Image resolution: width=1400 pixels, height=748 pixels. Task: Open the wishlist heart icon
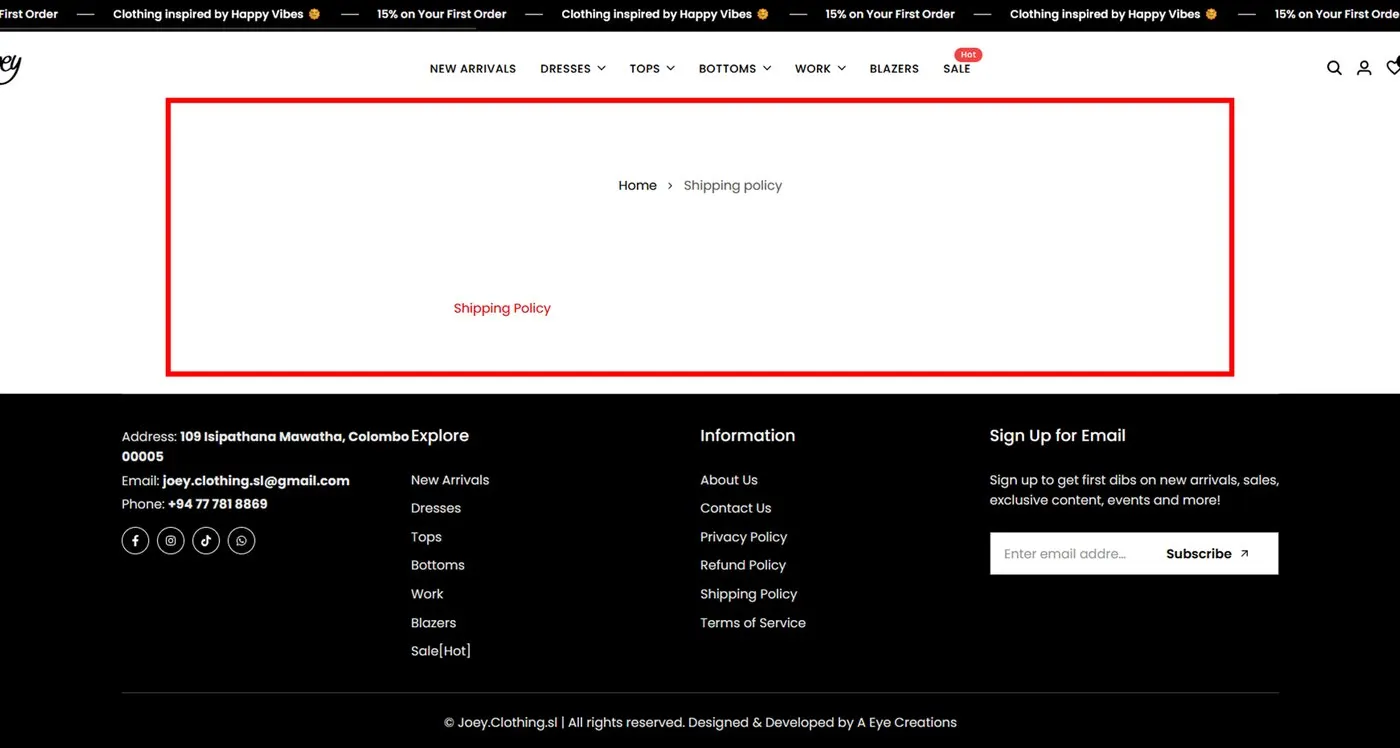coord(1393,68)
